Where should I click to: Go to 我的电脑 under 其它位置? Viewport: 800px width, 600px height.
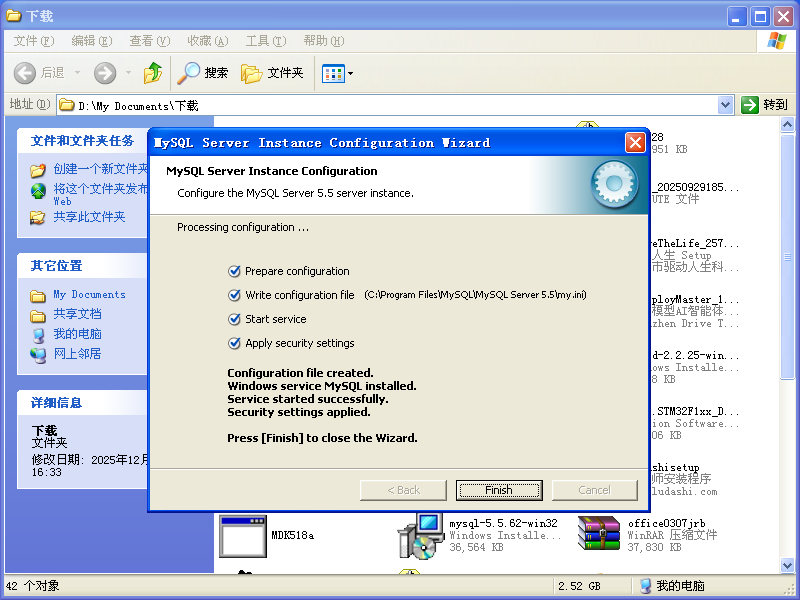76,334
